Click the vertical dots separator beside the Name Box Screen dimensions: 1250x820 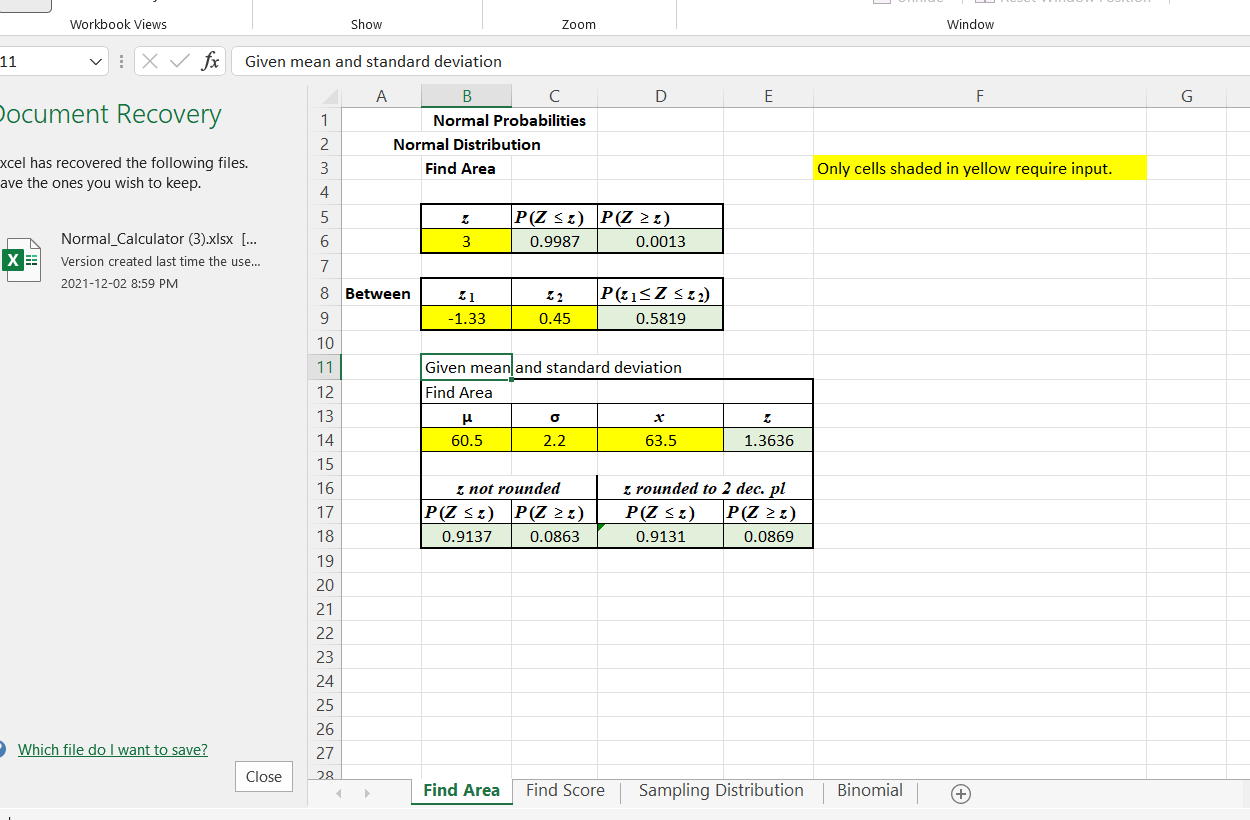tap(120, 61)
